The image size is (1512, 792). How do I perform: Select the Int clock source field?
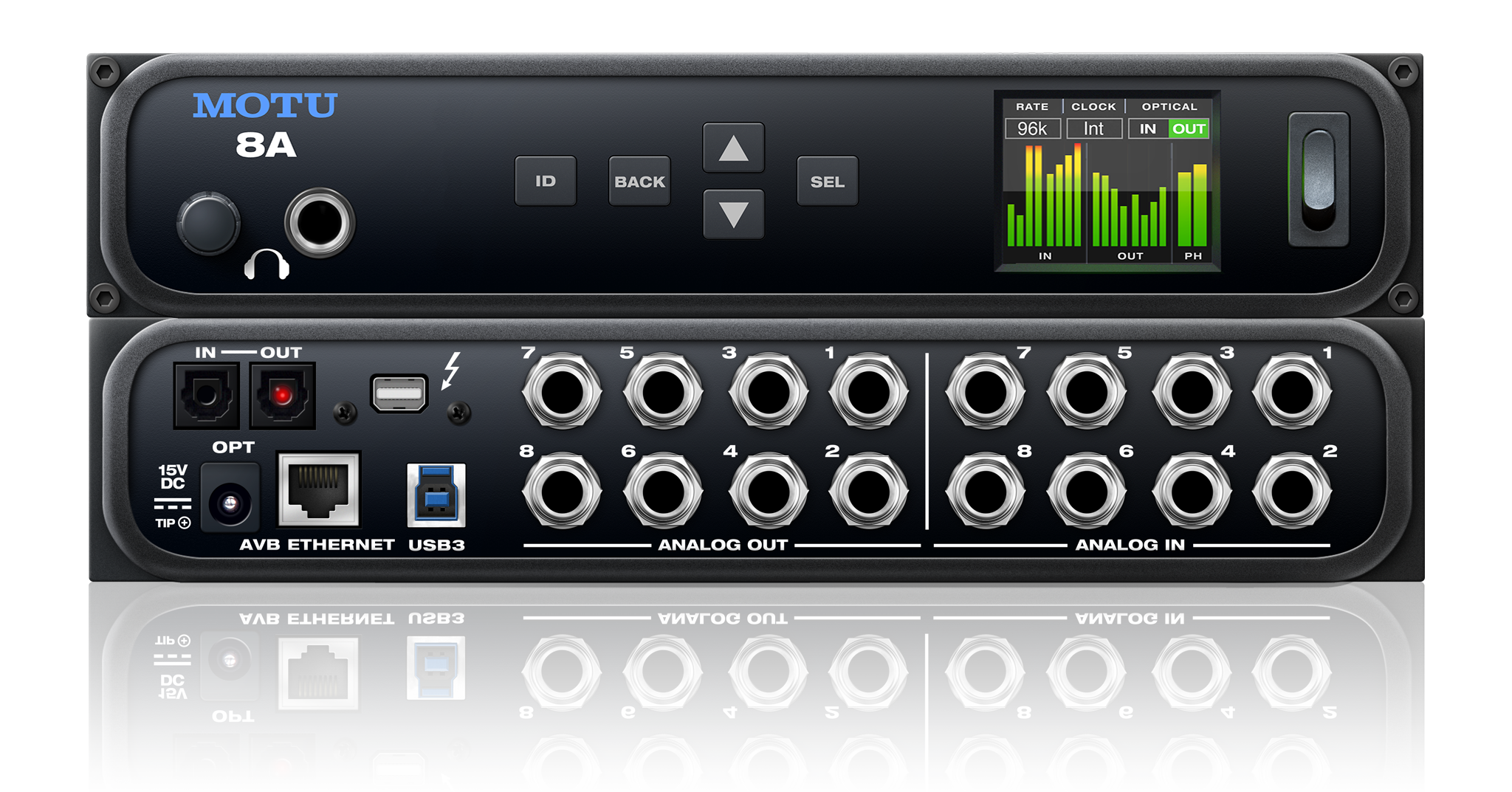(1093, 128)
